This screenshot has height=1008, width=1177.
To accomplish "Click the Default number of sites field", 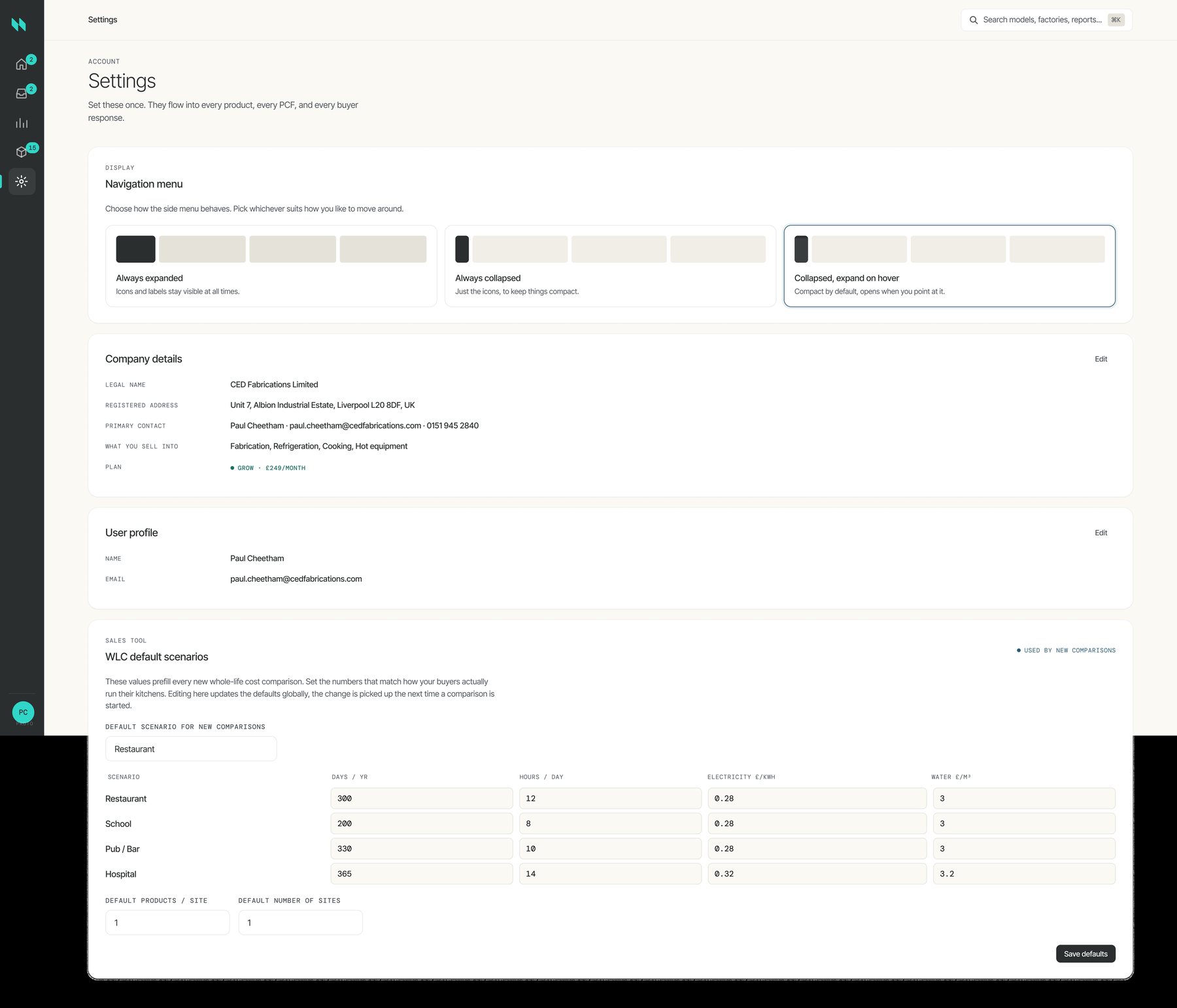I will (300, 922).
